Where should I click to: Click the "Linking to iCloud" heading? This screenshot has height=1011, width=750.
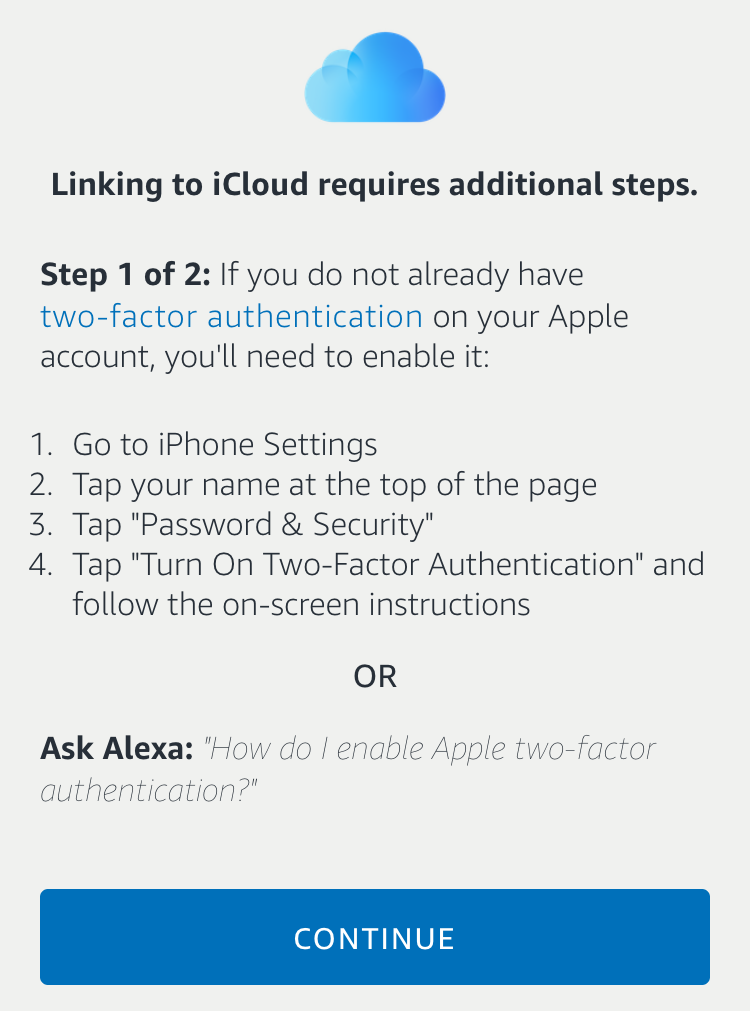click(x=375, y=185)
